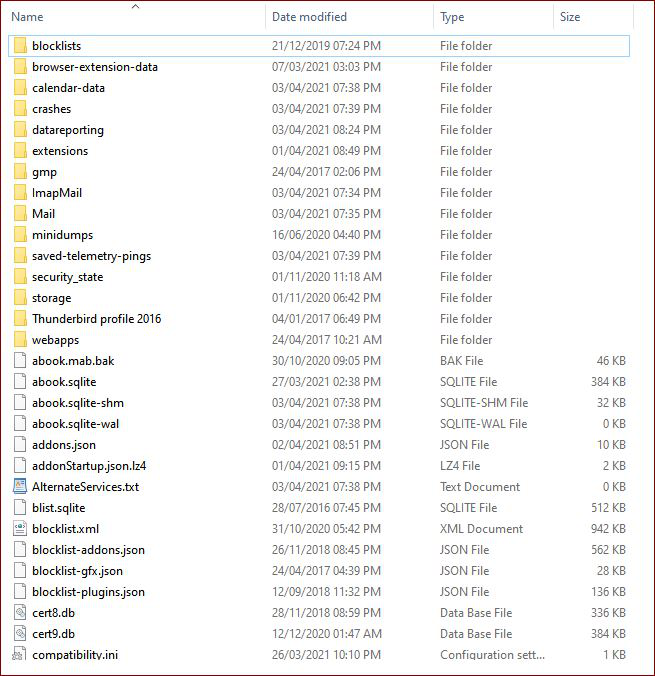Click the minidumps date 16/06/2020 04:40 PM
The height and width of the screenshot is (676, 655).
326,235
